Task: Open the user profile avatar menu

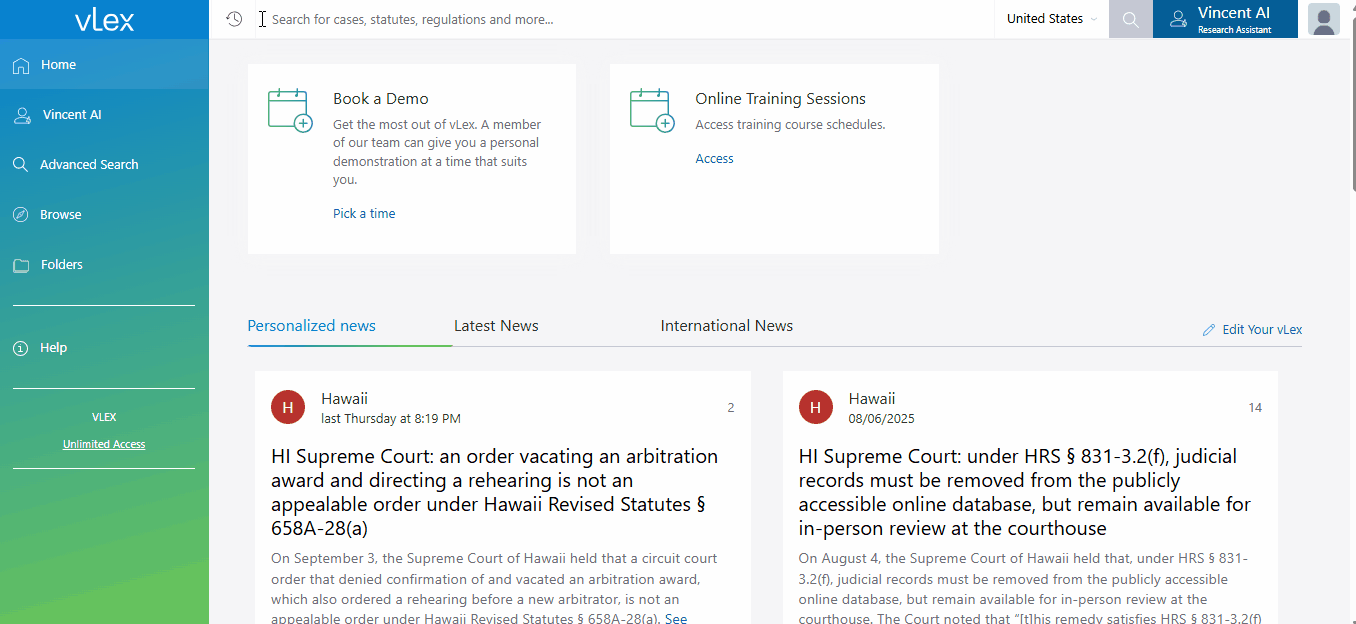Action: click(x=1323, y=19)
